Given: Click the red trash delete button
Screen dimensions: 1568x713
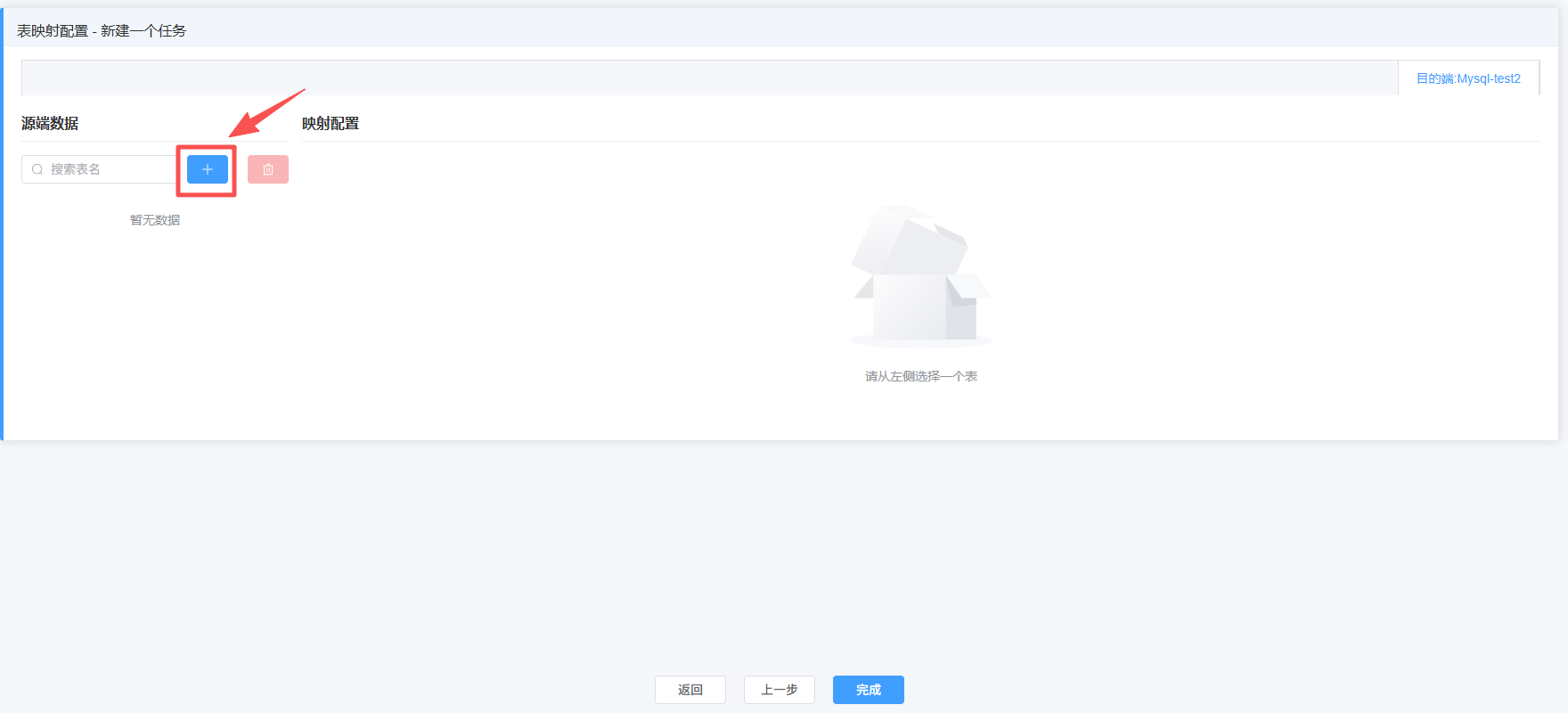Looking at the screenshot, I should (x=267, y=169).
